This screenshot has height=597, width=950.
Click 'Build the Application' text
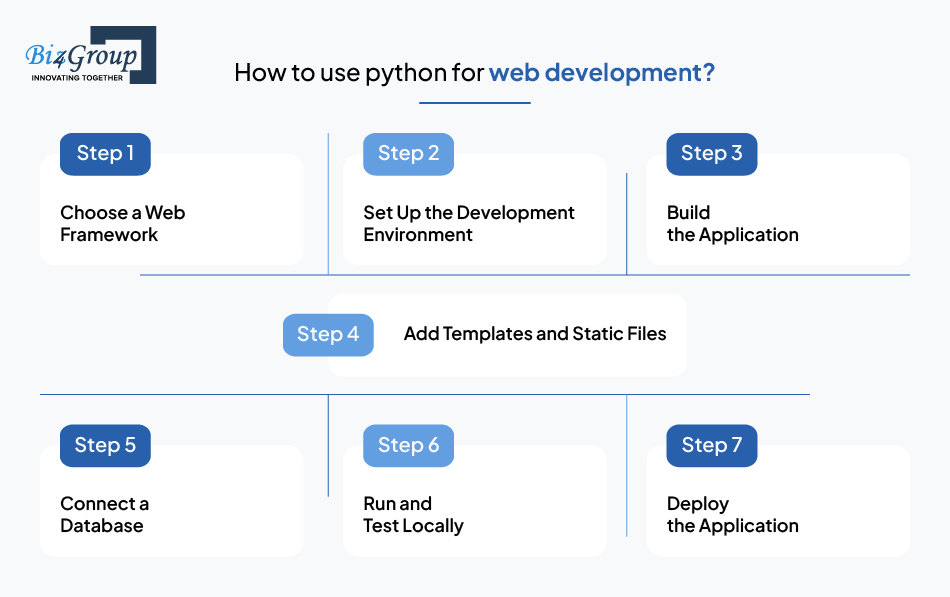732,224
